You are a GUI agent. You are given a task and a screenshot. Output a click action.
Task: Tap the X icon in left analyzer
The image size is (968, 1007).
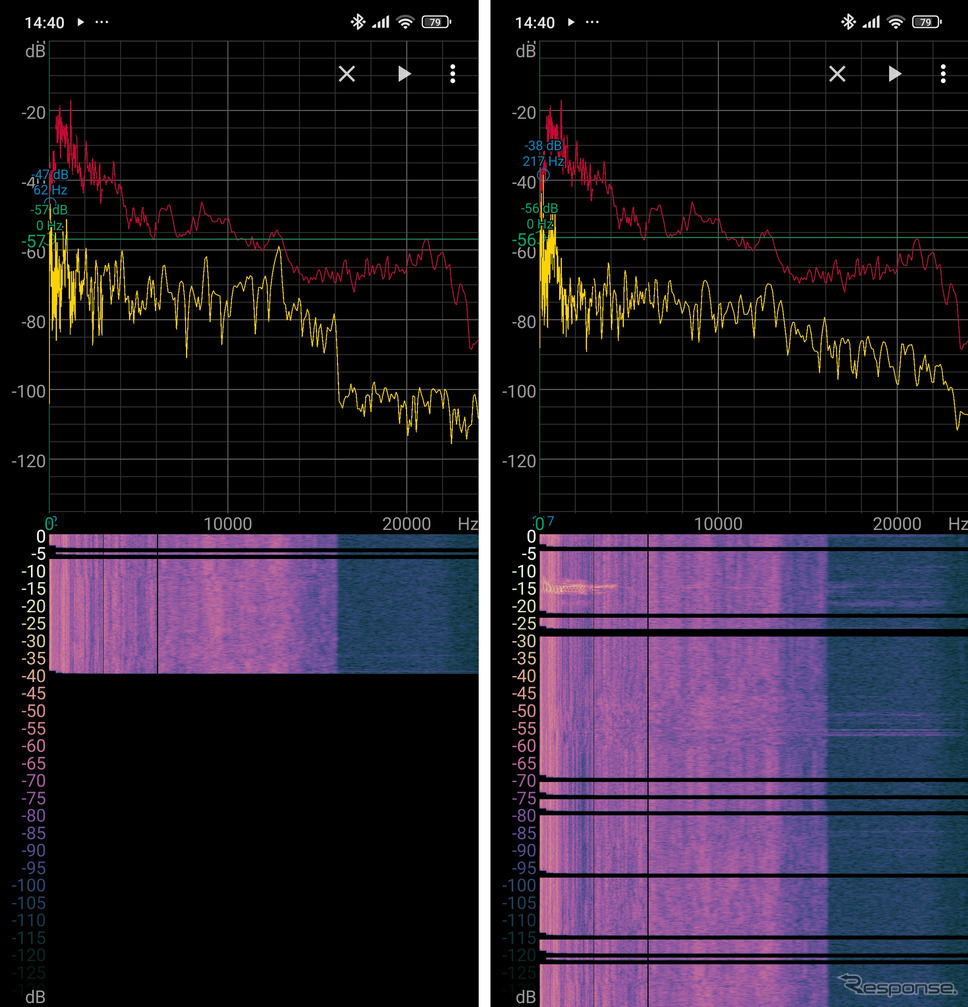click(x=347, y=74)
